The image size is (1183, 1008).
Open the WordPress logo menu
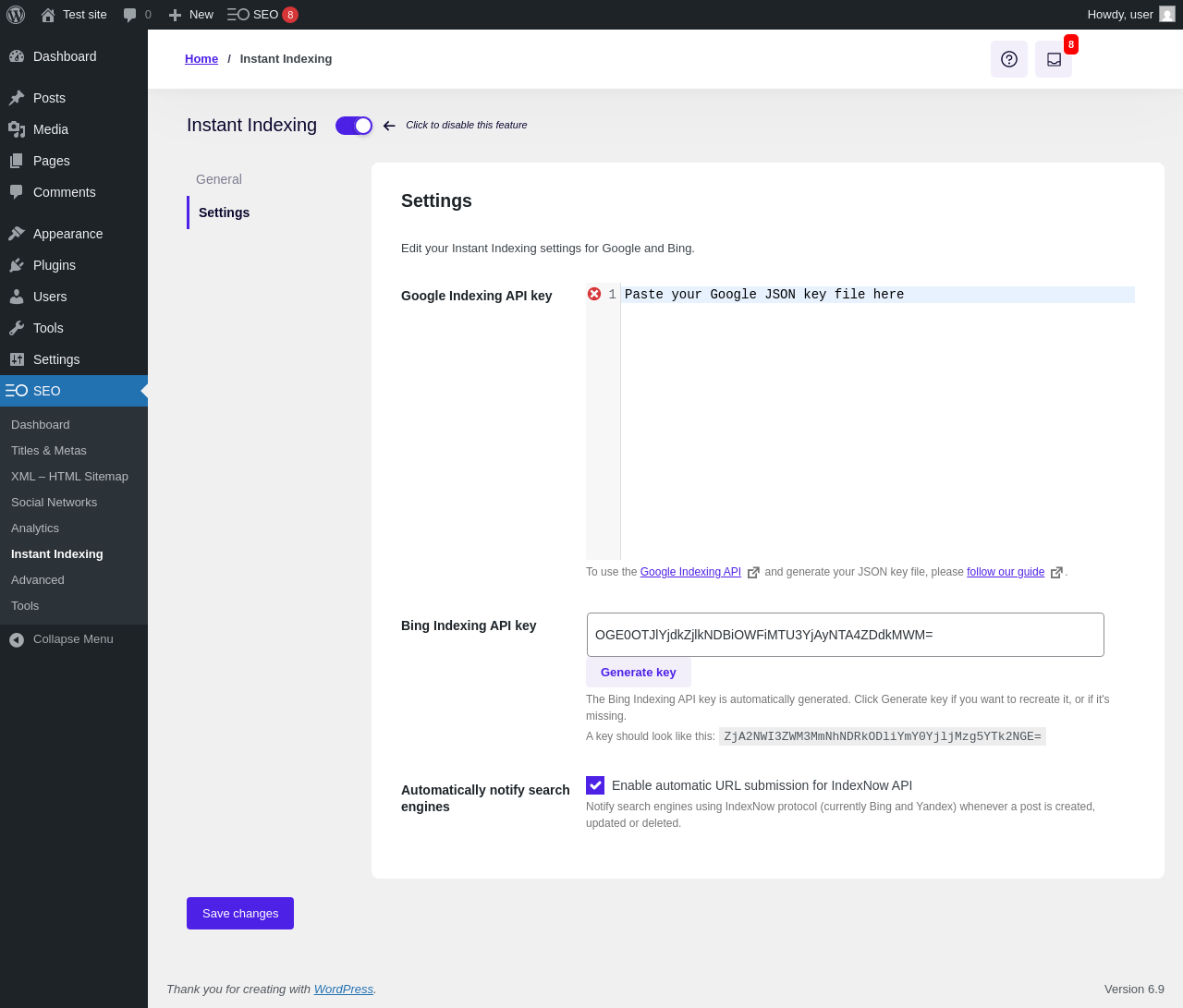click(16, 15)
